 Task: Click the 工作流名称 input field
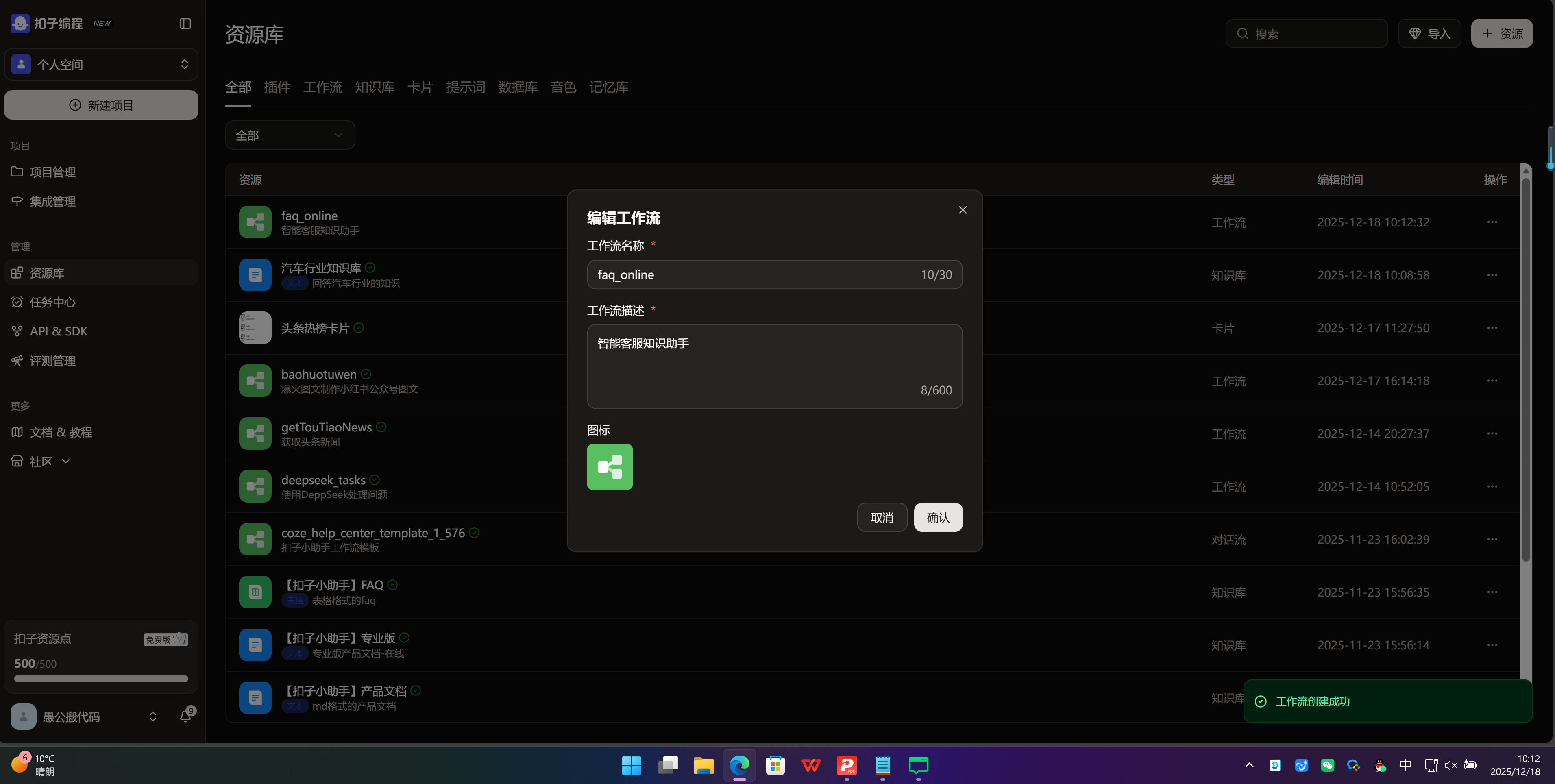coord(755,275)
